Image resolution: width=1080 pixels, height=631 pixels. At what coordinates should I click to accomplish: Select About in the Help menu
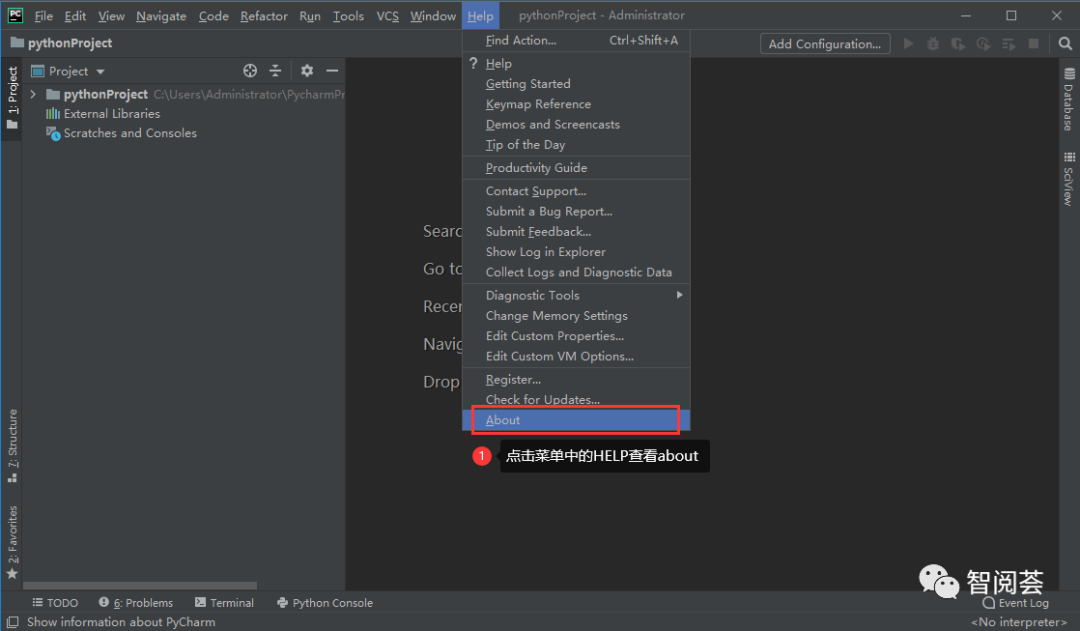pos(576,420)
